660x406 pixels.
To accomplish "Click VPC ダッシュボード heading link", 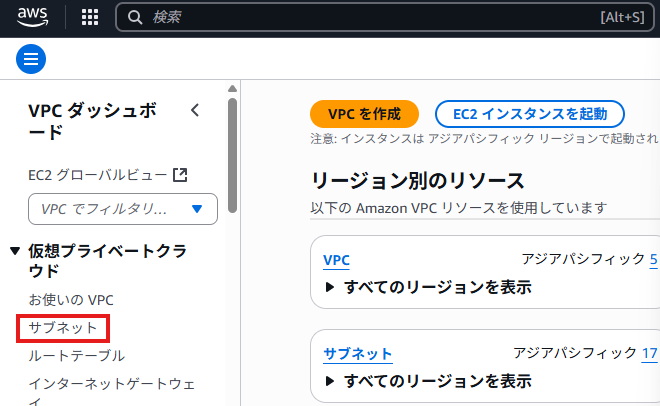I will (93, 121).
